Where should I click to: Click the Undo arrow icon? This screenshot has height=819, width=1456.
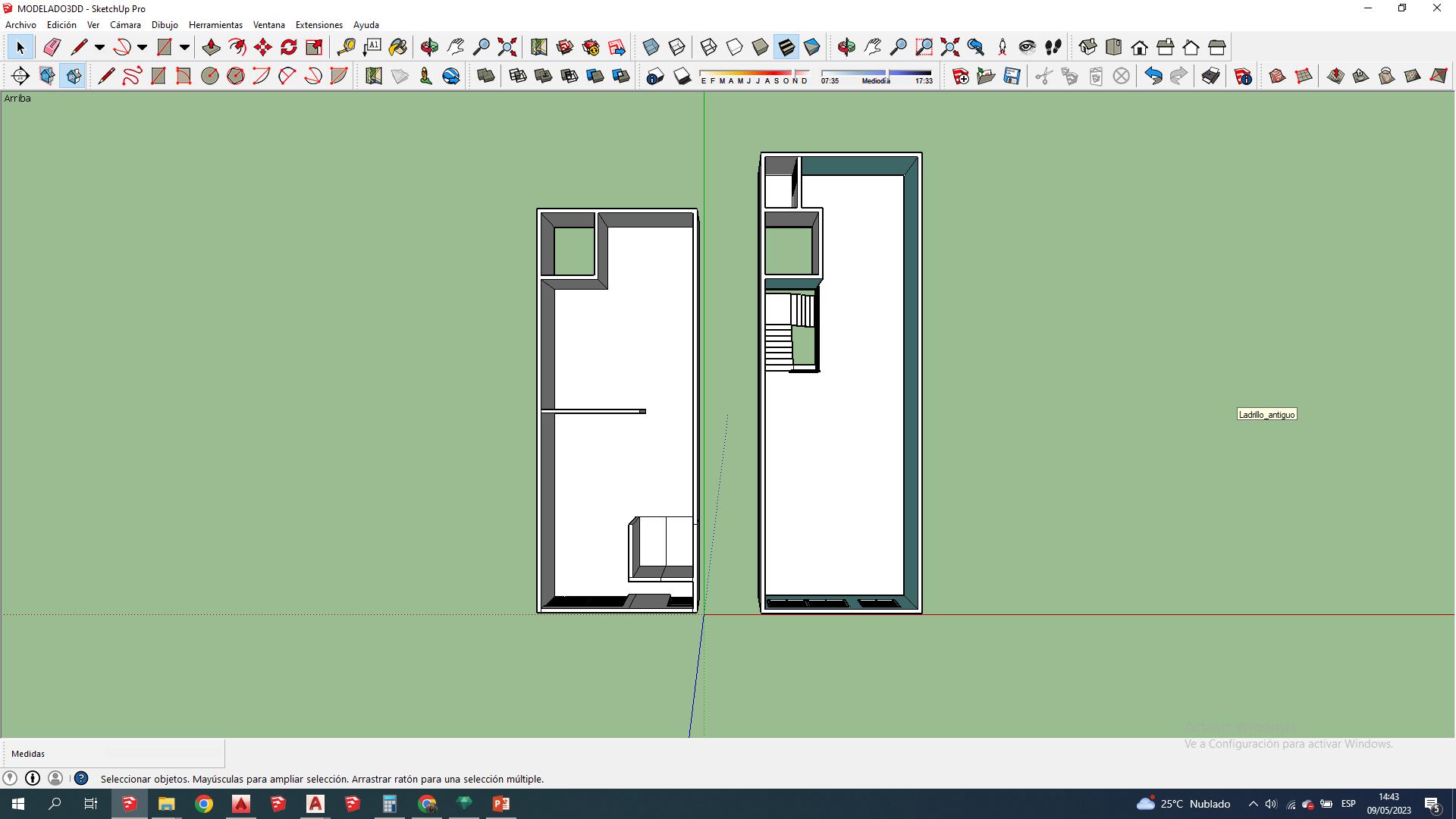click(1153, 76)
